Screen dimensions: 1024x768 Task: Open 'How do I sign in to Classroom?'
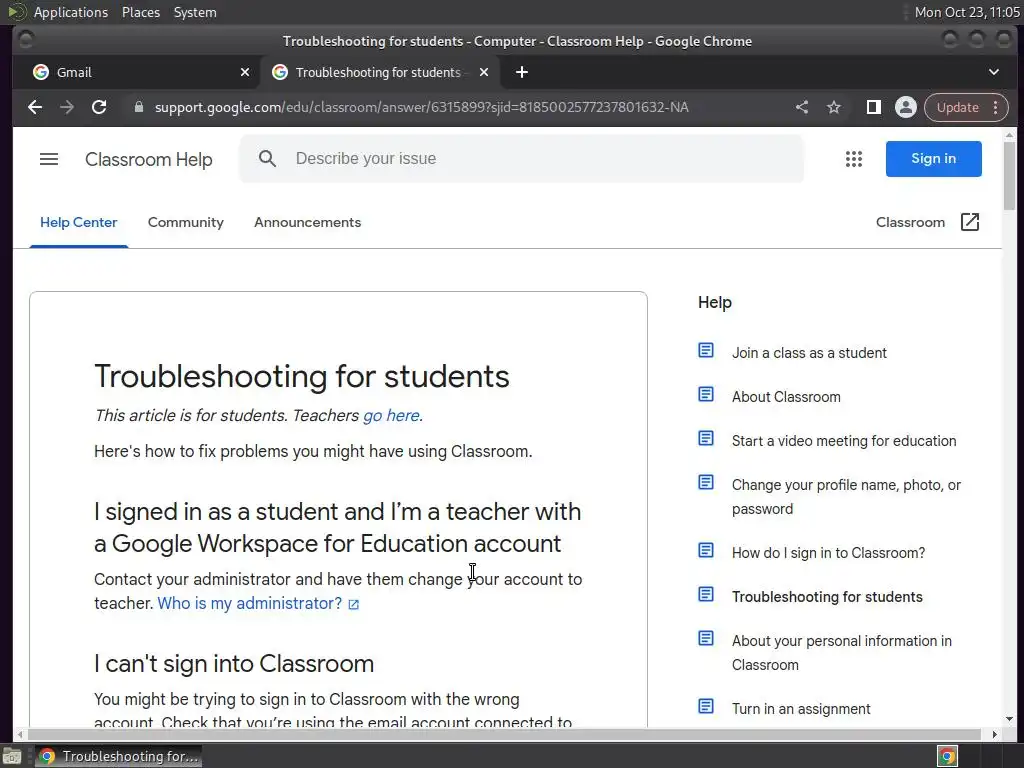828,553
